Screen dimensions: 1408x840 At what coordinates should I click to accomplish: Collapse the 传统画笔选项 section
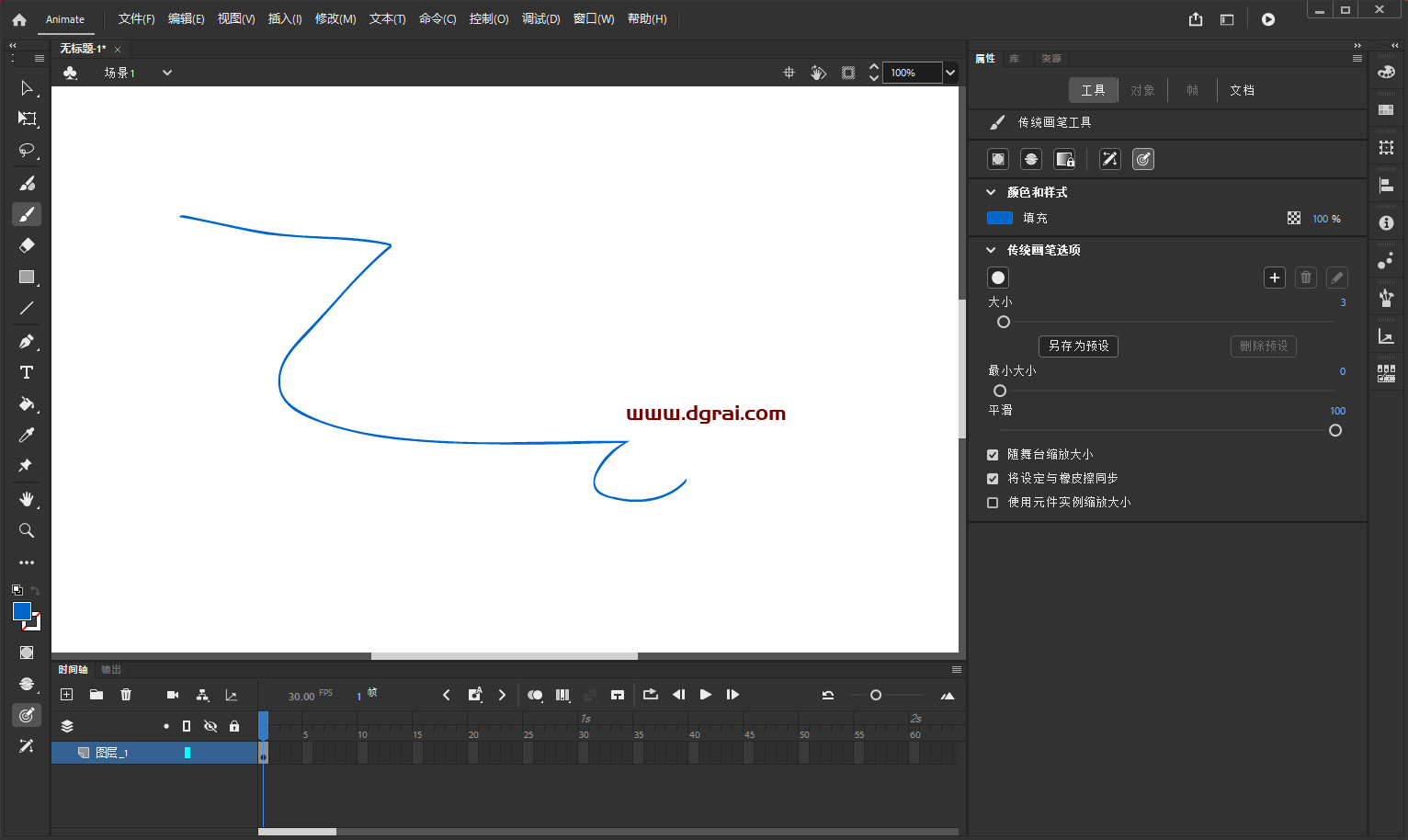click(x=991, y=249)
